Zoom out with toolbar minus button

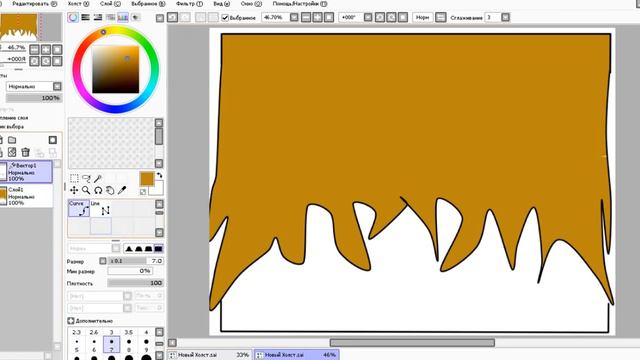(x=306, y=18)
